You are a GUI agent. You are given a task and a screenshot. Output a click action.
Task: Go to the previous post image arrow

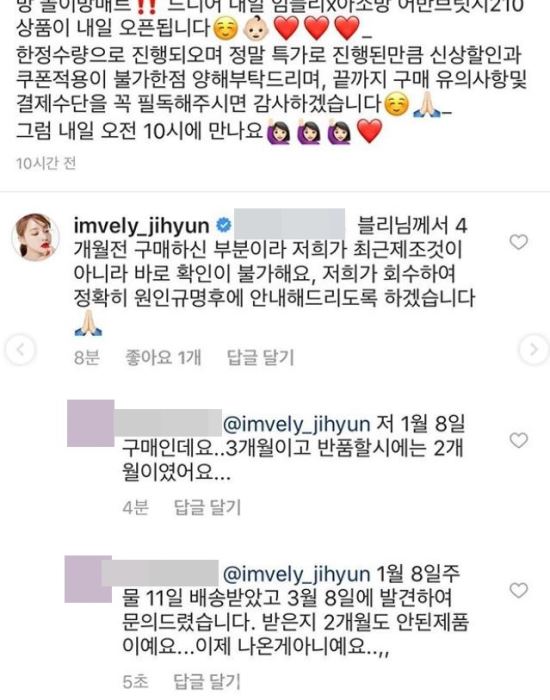[20, 349]
